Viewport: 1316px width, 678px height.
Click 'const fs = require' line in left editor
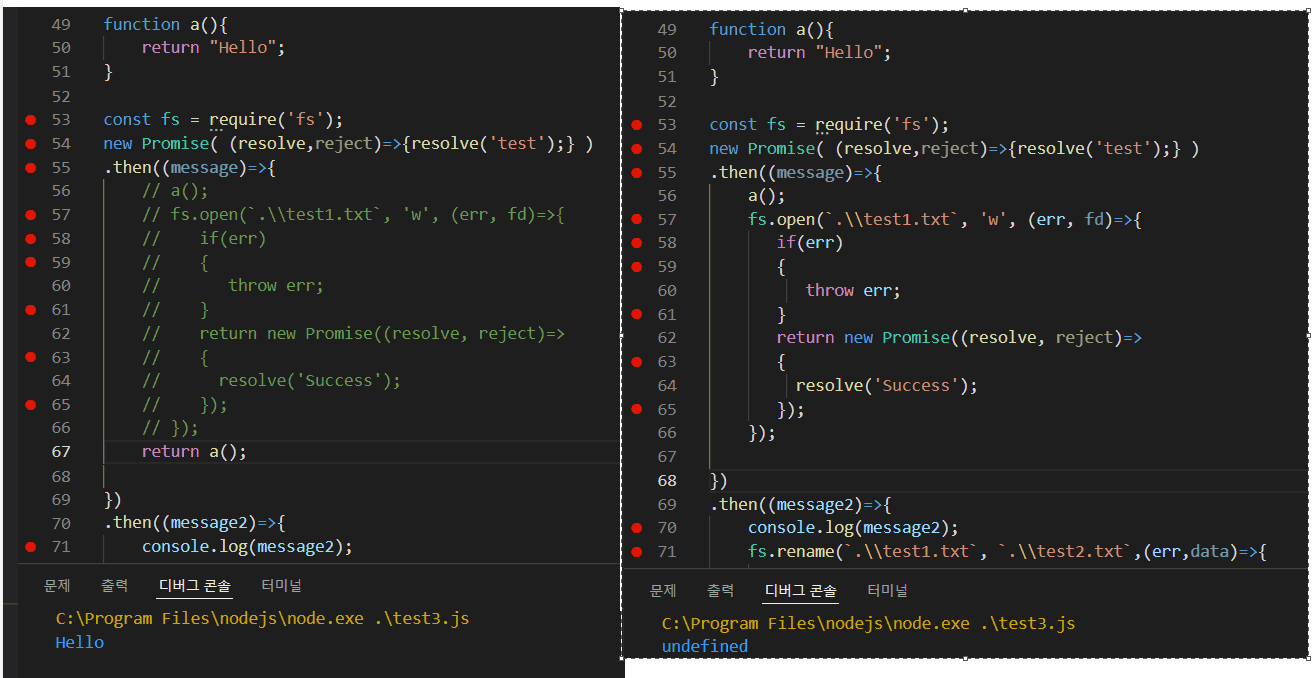pyautogui.click(x=223, y=120)
